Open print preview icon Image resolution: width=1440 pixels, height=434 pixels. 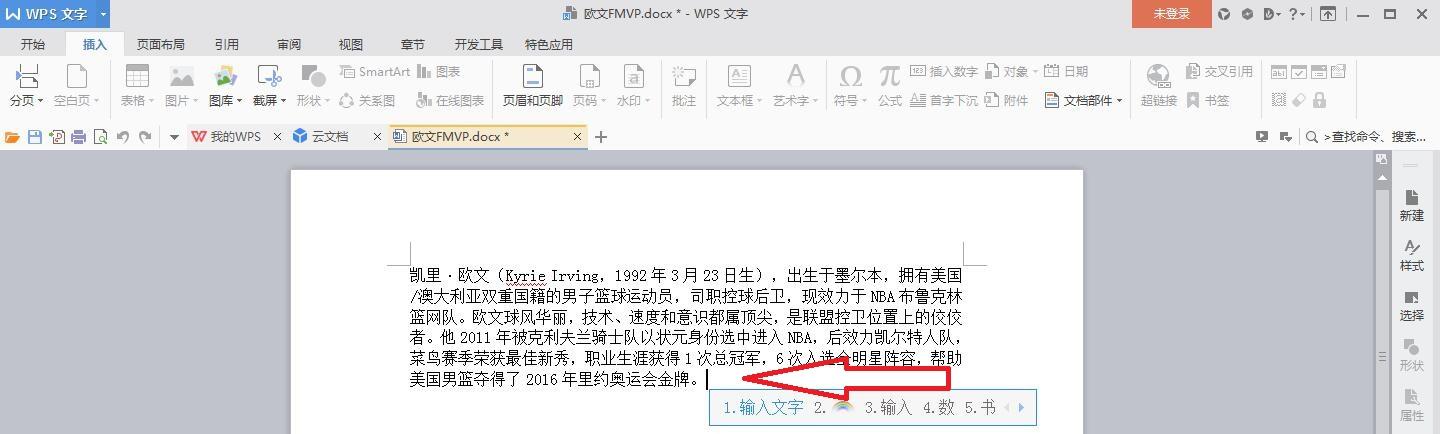[x=100, y=137]
